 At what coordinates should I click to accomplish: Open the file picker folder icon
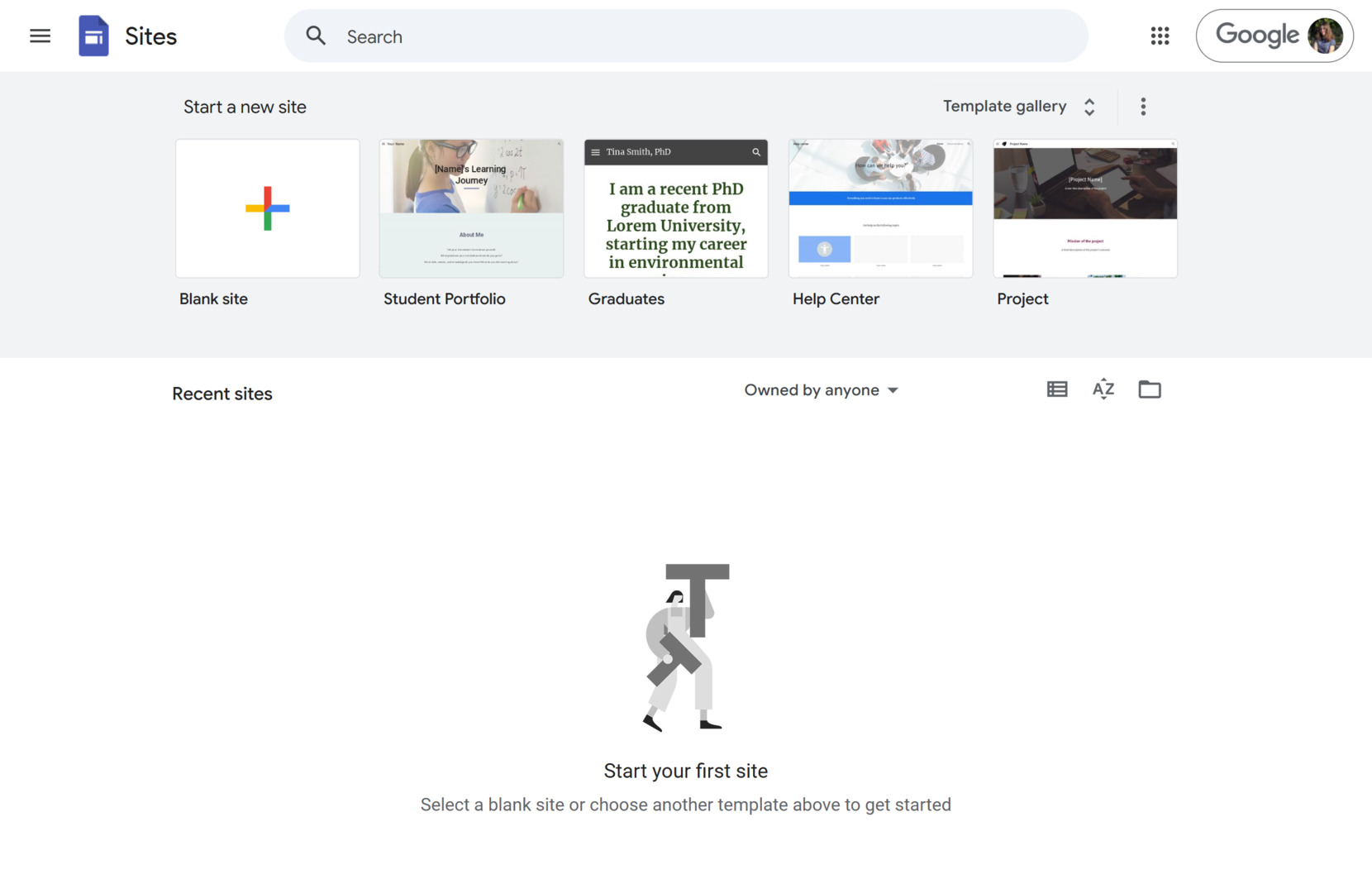pos(1149,389)
